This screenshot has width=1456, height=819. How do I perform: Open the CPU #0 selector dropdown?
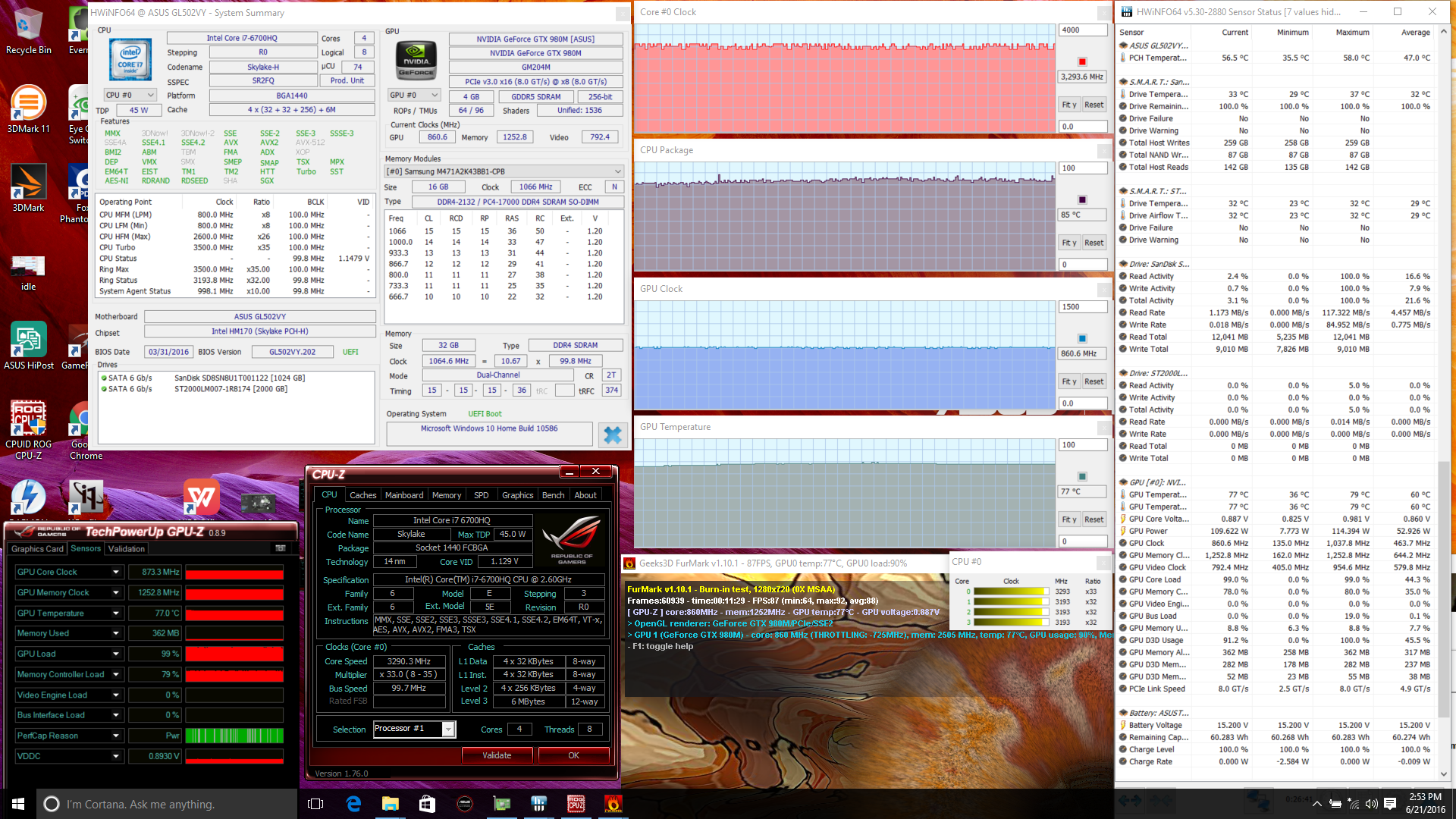(130, 96)
